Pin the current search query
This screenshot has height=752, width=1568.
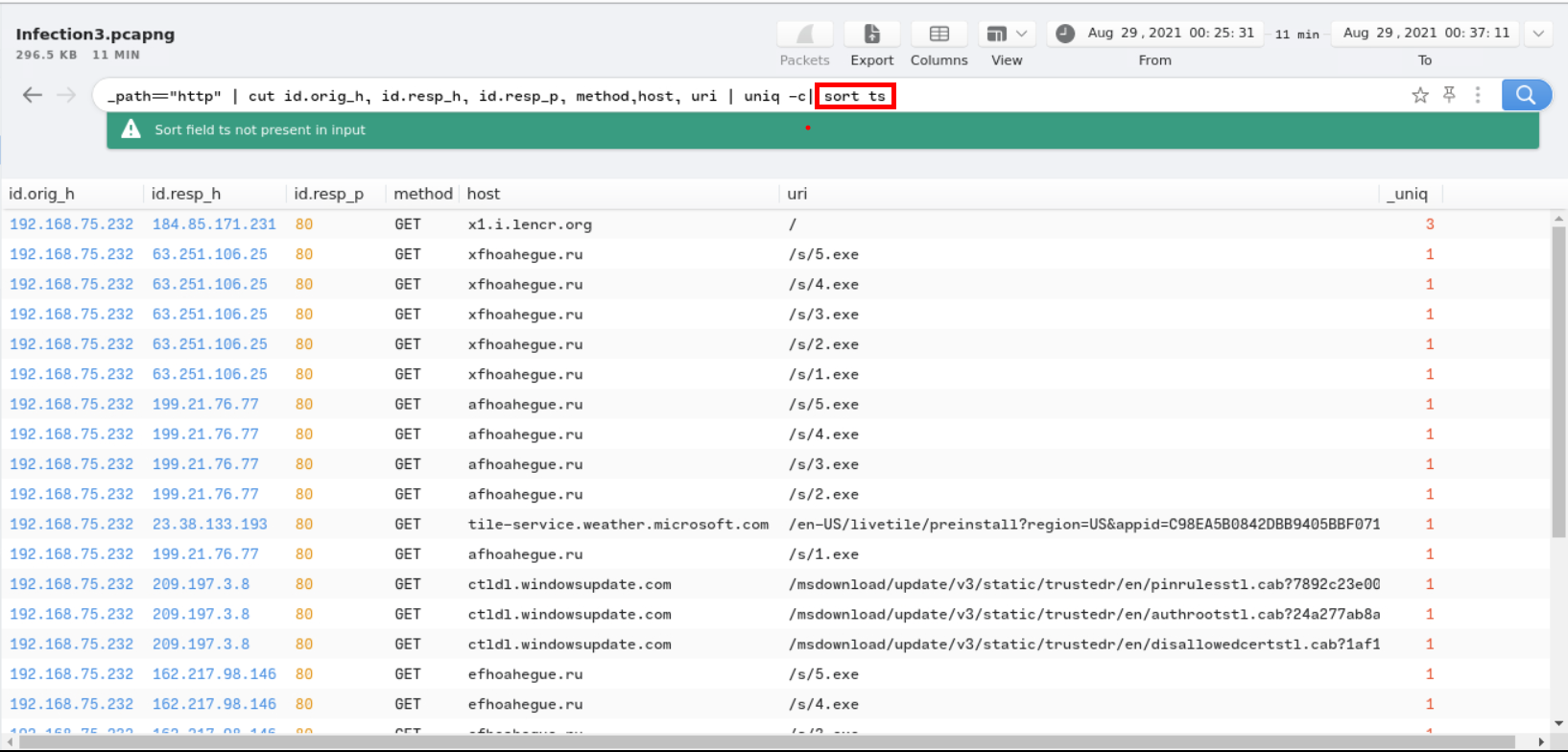[x=1449, y=95]
